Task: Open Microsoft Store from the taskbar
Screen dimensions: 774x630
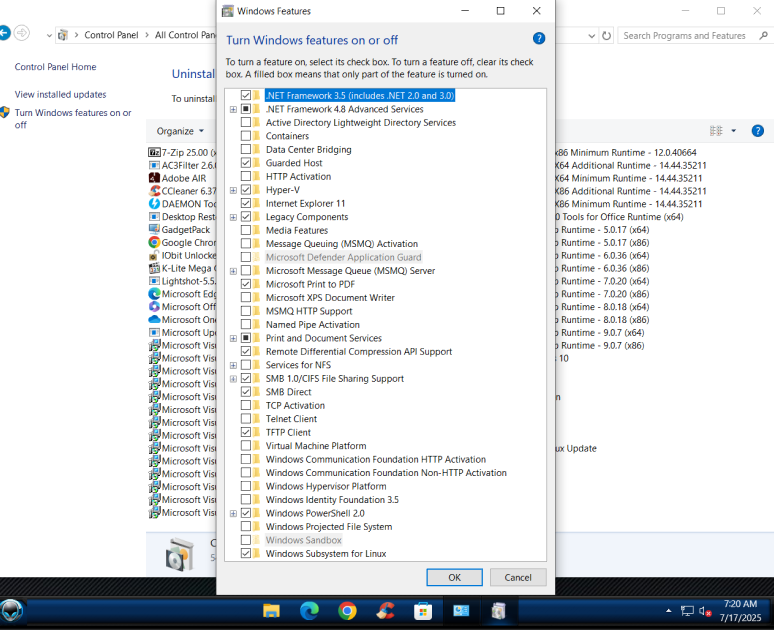Action: pyautogui.click(x=423, y=611)
